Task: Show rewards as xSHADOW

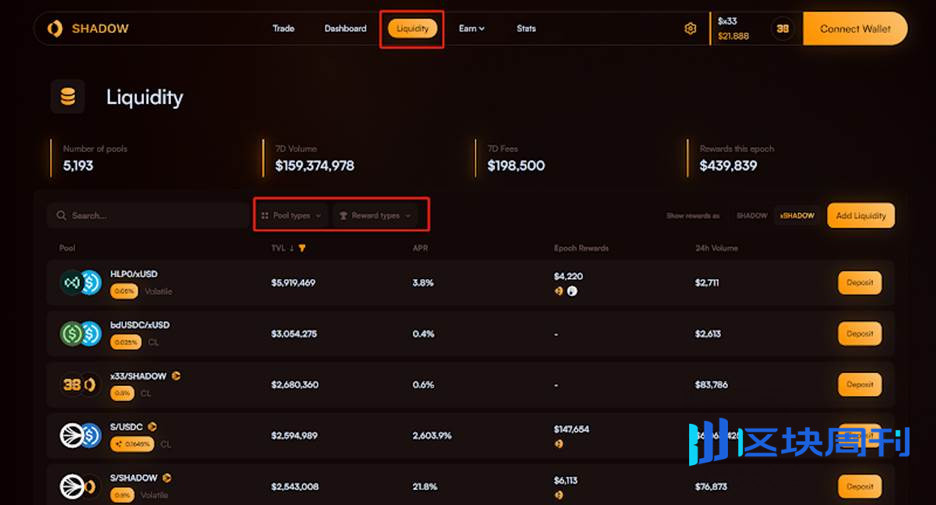Action: tap(798, 215)
